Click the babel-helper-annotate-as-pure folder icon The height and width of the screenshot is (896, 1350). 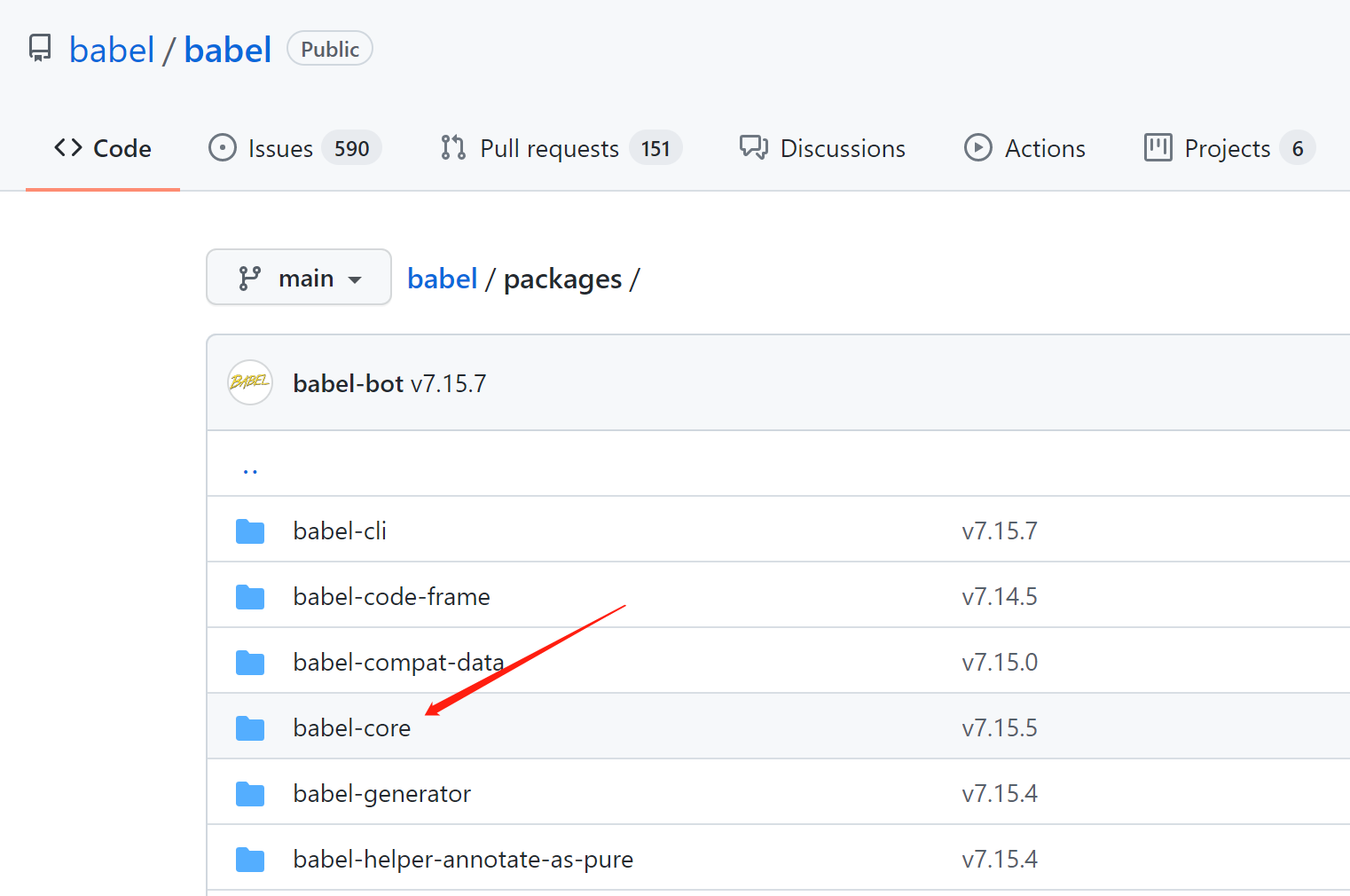pyautogui.click(x=250, y=860)
